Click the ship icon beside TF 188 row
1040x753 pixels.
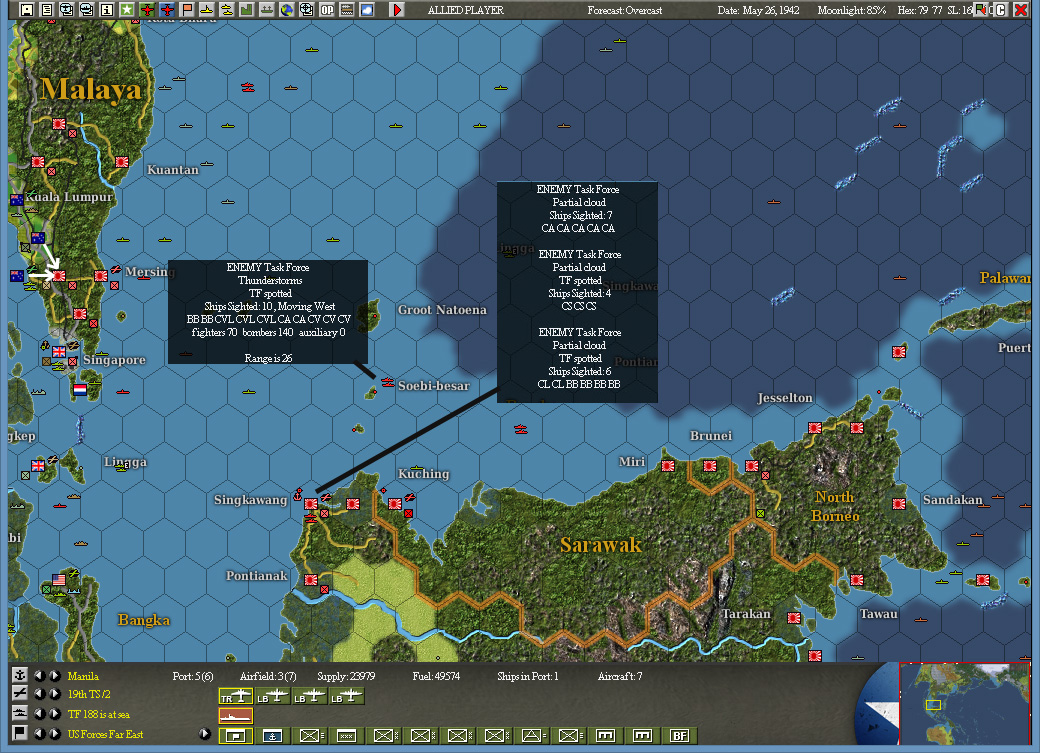coord(20,714)
